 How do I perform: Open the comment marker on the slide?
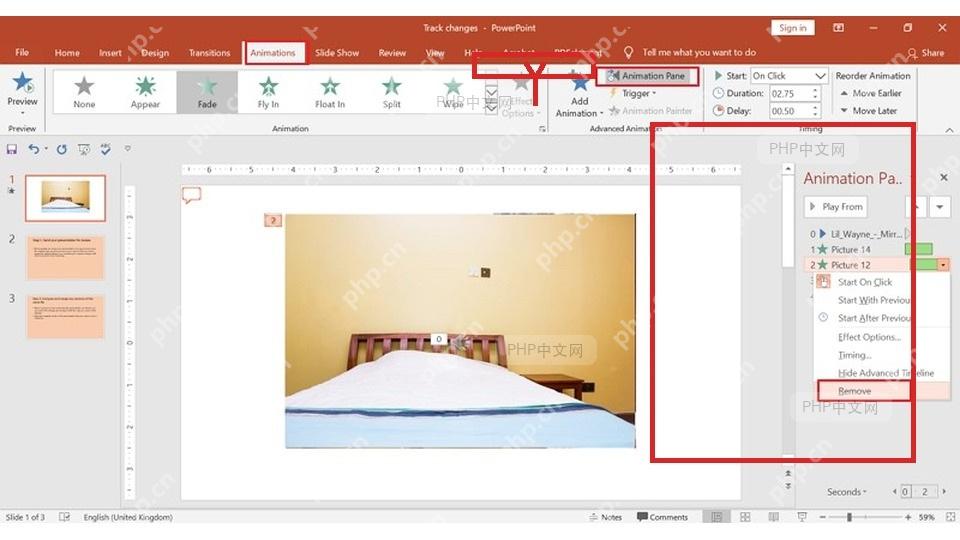[x=192, y=195]
